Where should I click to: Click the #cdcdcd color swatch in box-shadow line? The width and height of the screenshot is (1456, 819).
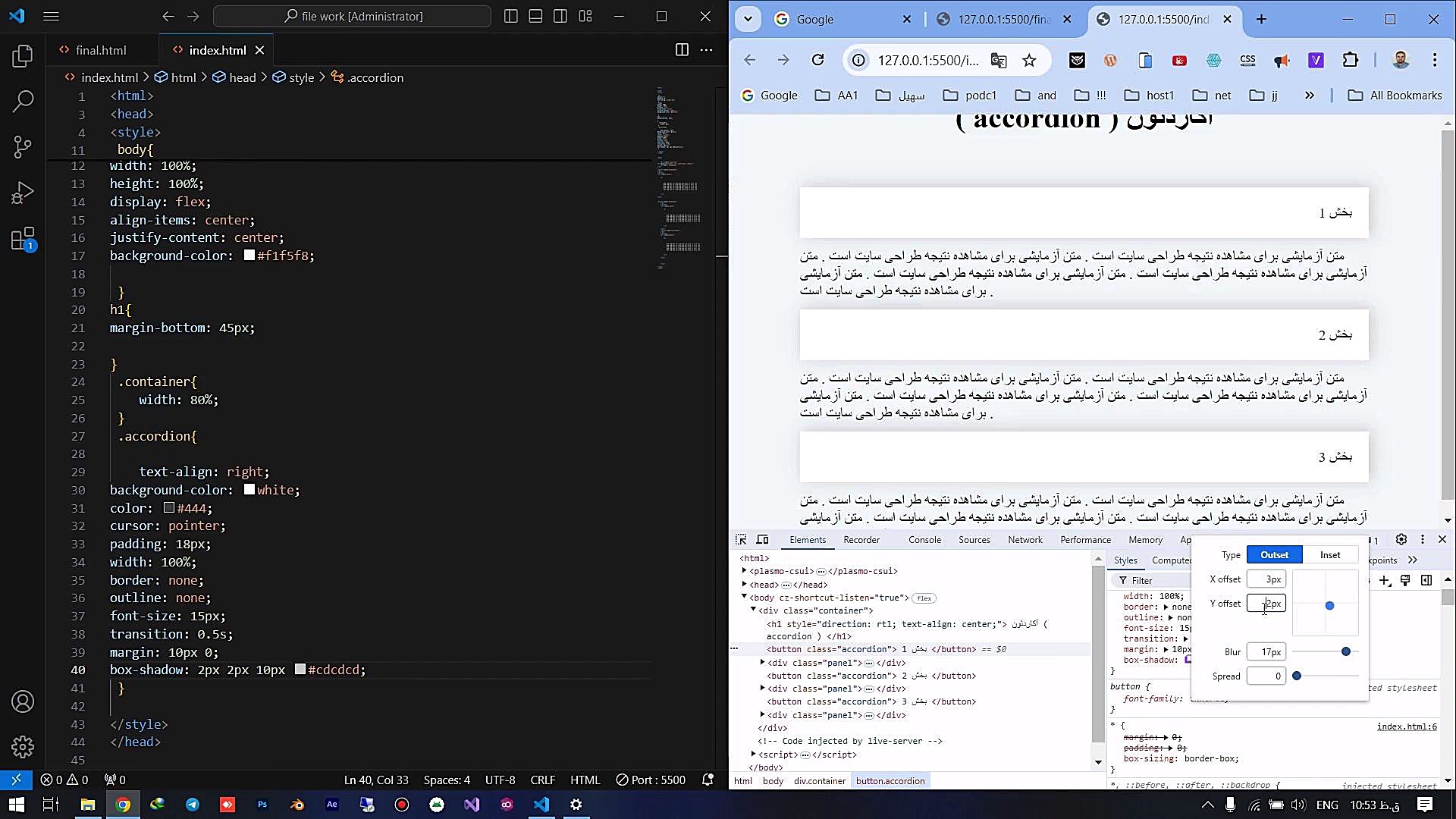tap(300, 670)
